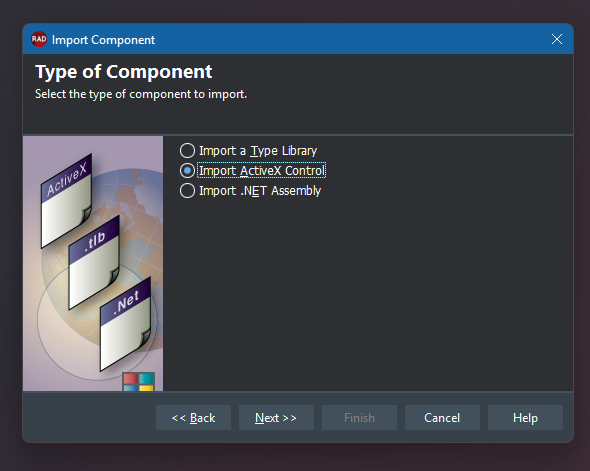Screen dimensions: 590x471
Task: Select the Import .NET Assembly radio circle
Action: (x=187, y=191)
